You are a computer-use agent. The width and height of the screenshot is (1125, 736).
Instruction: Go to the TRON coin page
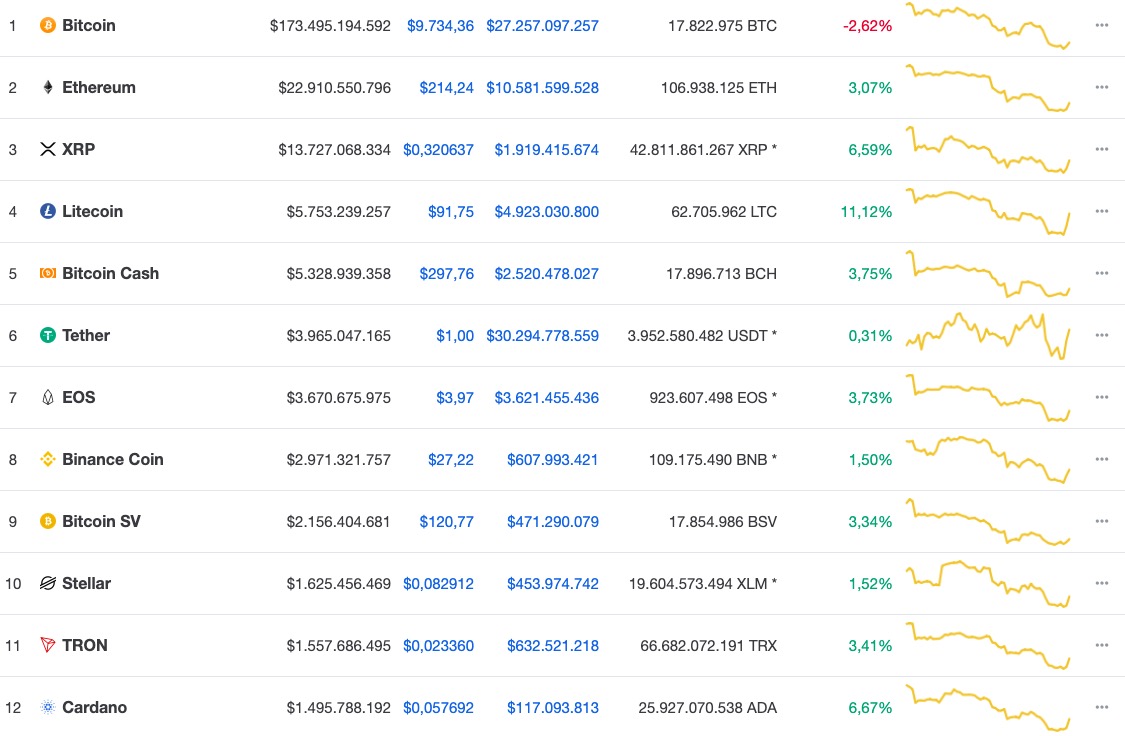(x=85, y=645)
